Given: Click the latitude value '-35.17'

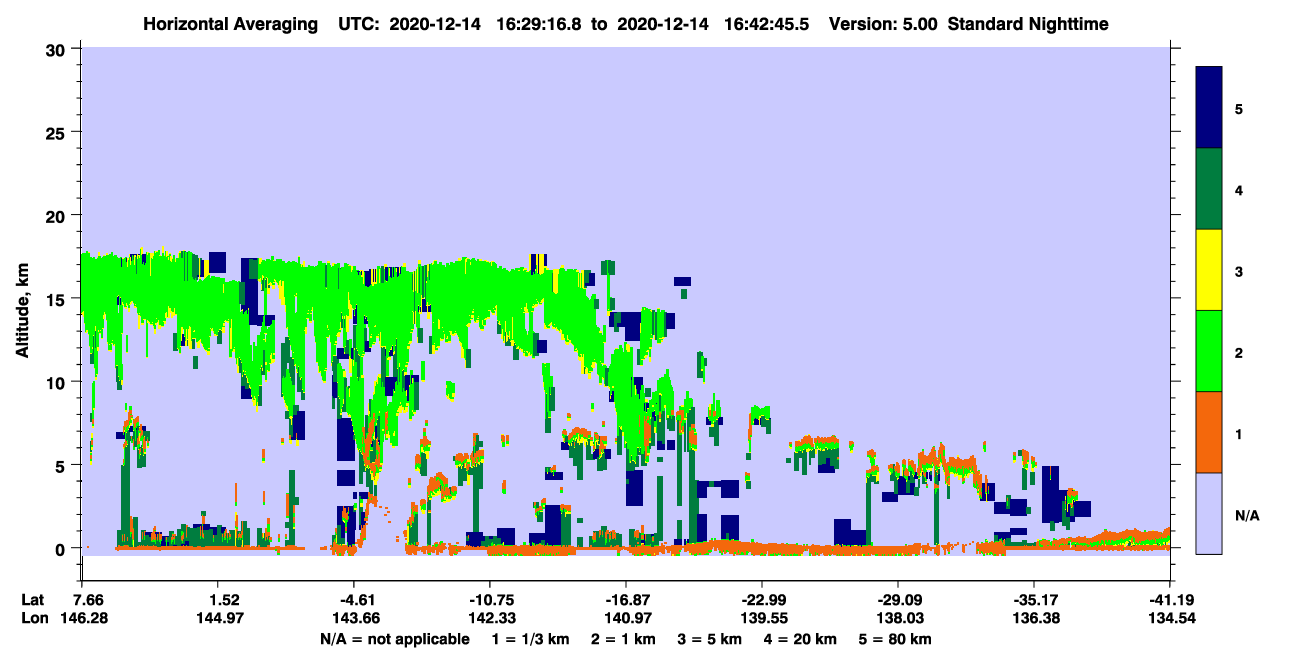Looking at the screenshot, I should [x=1033, y=600].
